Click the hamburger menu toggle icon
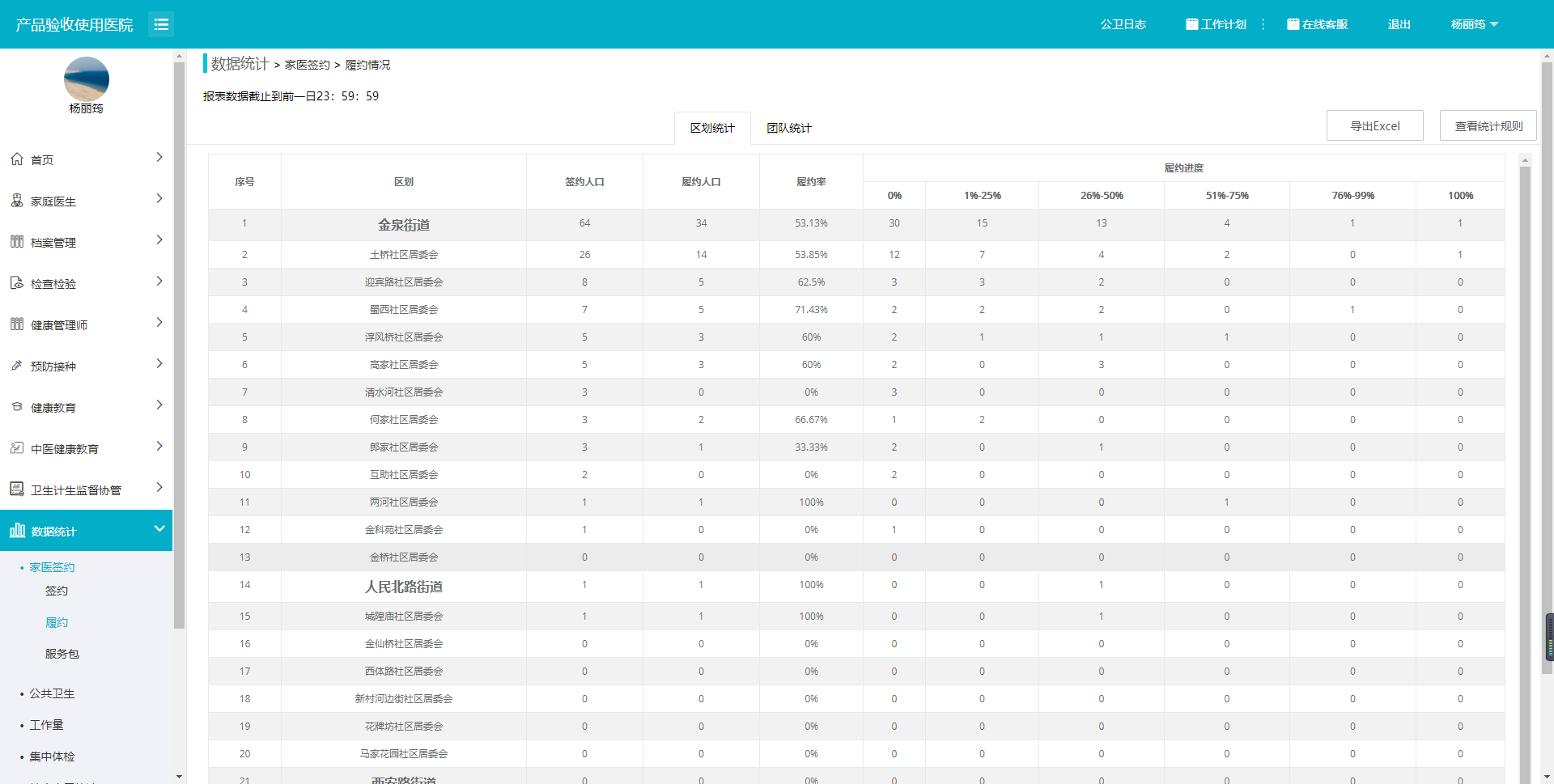Image resolution: width=1554 pixels, height=784 pixels. click(161, 24)
